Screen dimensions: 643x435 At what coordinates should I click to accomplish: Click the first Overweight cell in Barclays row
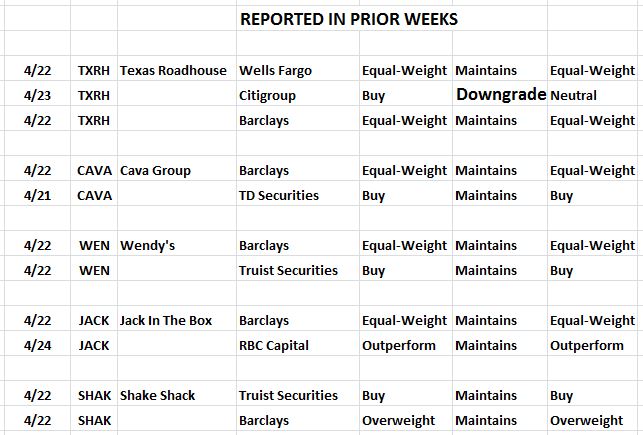click(x=398, y=421)
